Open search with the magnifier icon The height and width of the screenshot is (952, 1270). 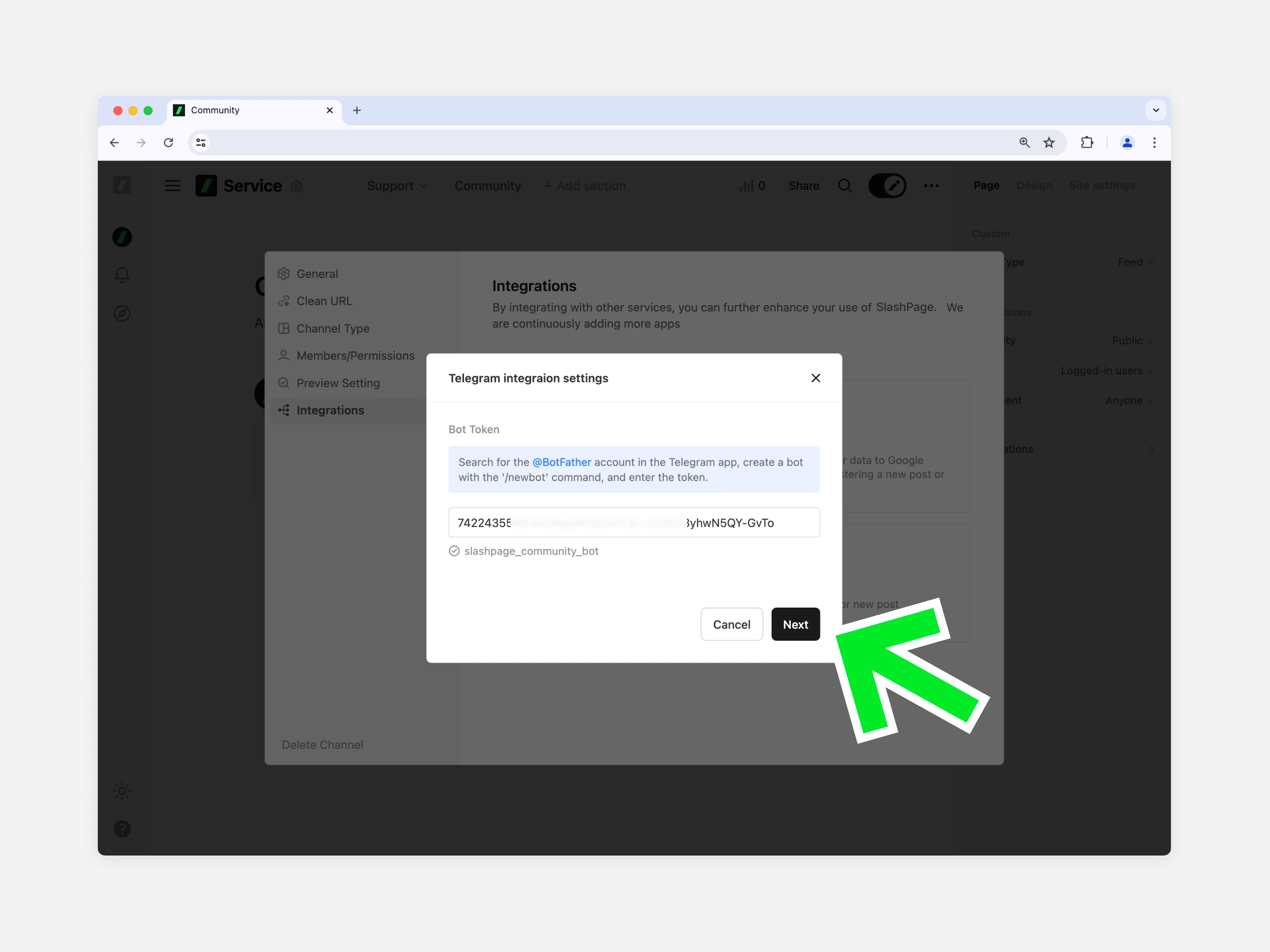pos(845,186)
